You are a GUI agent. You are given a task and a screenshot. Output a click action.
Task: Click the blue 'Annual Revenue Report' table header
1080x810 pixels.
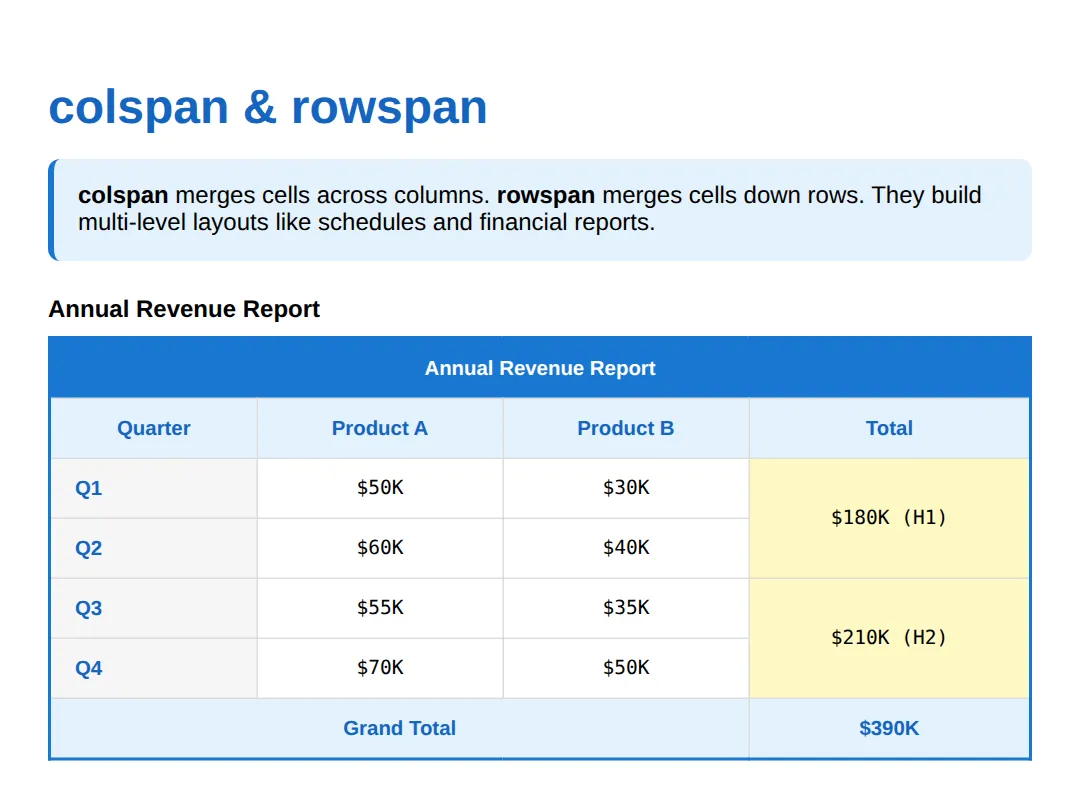pyautogui.click(x=540, y=367)
